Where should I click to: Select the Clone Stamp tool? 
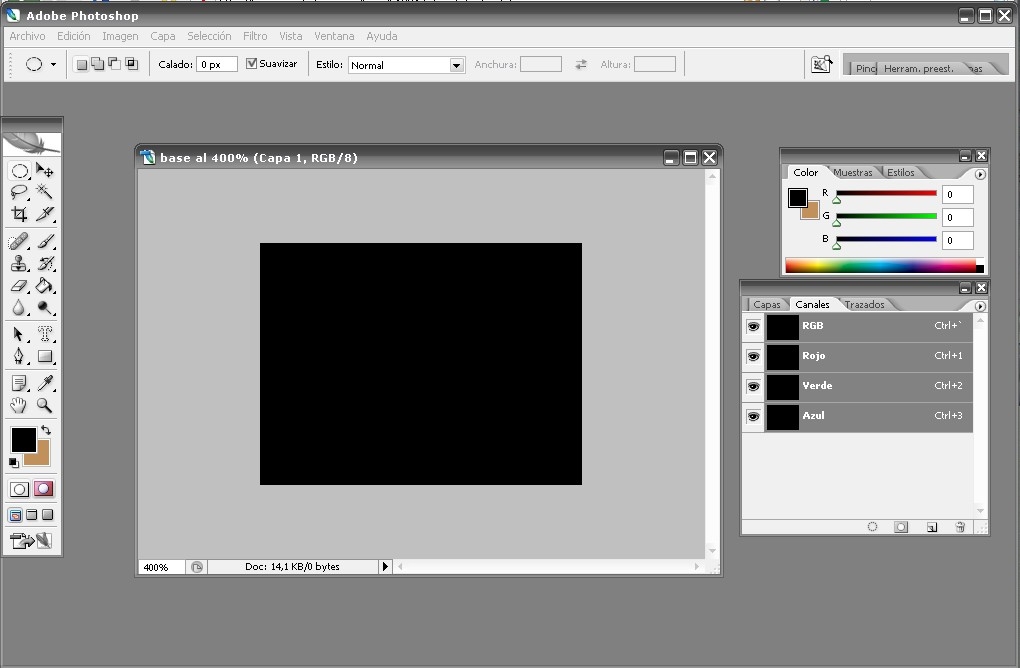click(x=20, y=263)
